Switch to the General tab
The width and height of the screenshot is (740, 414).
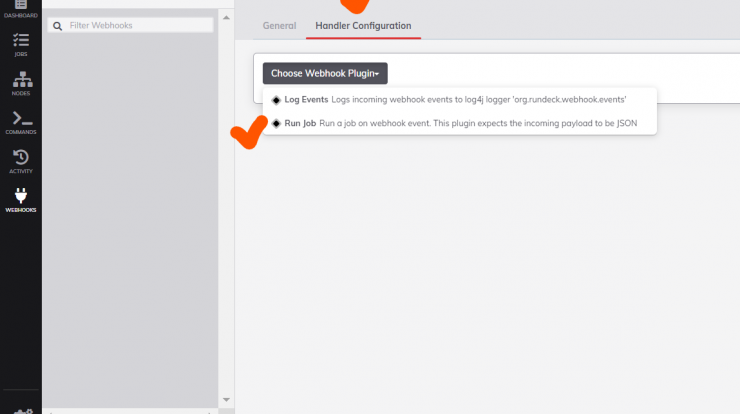pyautogui.click(x=279, y=26)
